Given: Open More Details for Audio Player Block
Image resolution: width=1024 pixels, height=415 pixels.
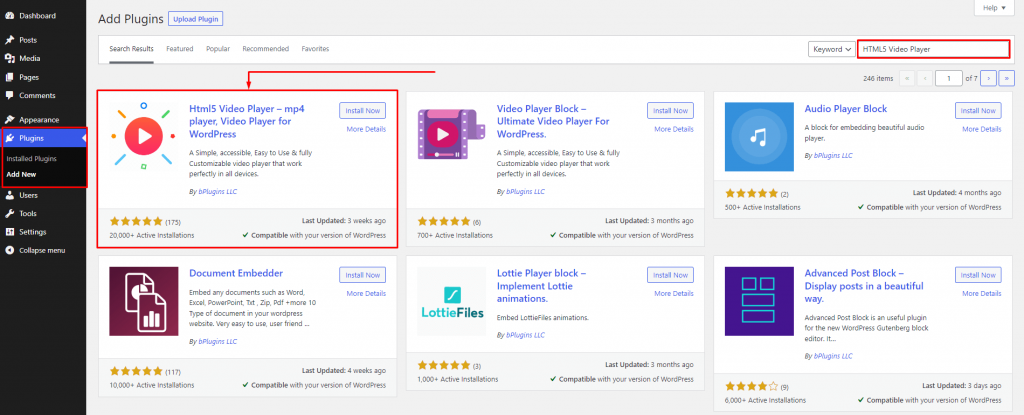Looking at the screenshot, I should click(982, 129).
